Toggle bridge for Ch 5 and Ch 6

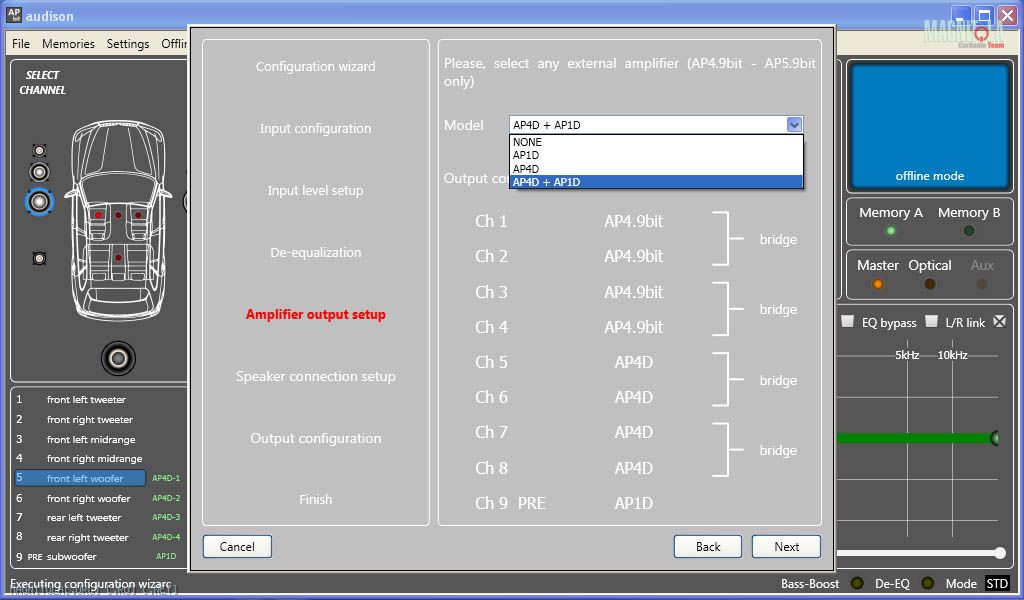click(778, 380)
